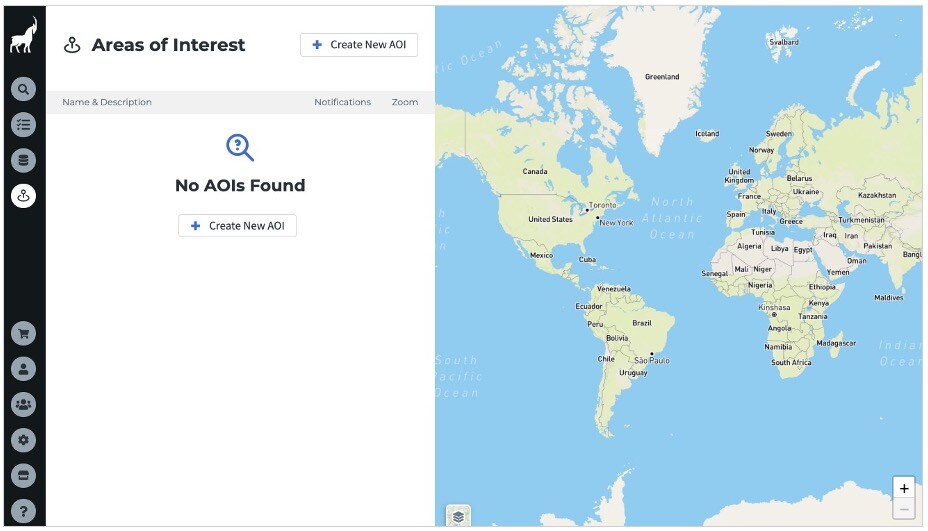Click the Notifications column header
This screenshot has width=928, height=531.
click(342, 102)
